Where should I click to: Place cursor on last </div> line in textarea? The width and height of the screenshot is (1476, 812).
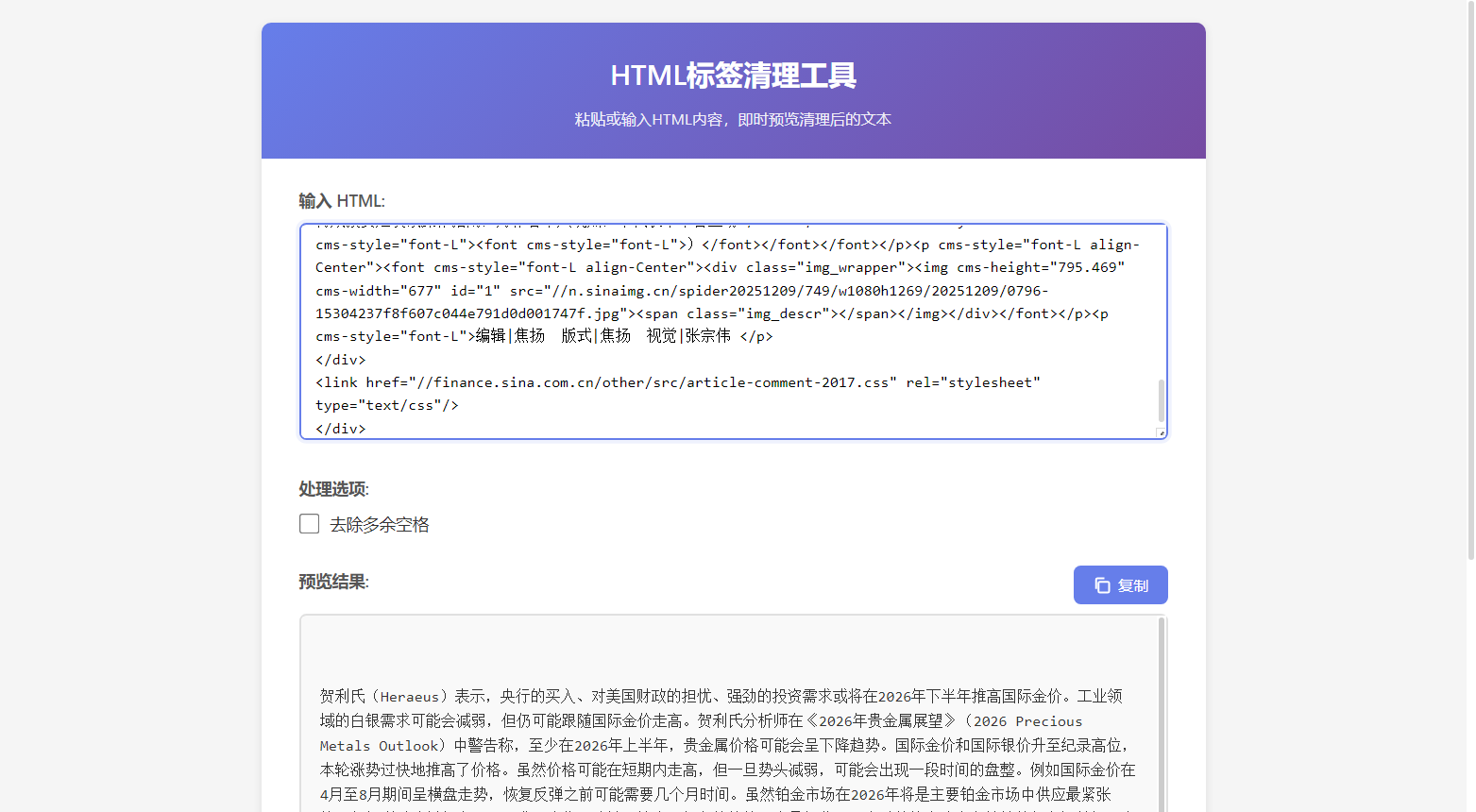[341, 429]
